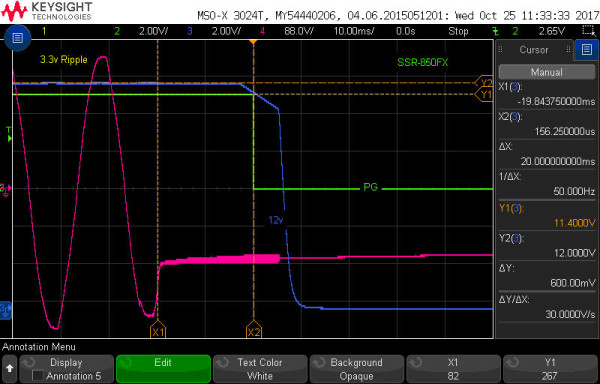The width and height of the screenshot is (600, 384).
Task: Select the Y1 cursor readout in sidebar
Action: 546,216
